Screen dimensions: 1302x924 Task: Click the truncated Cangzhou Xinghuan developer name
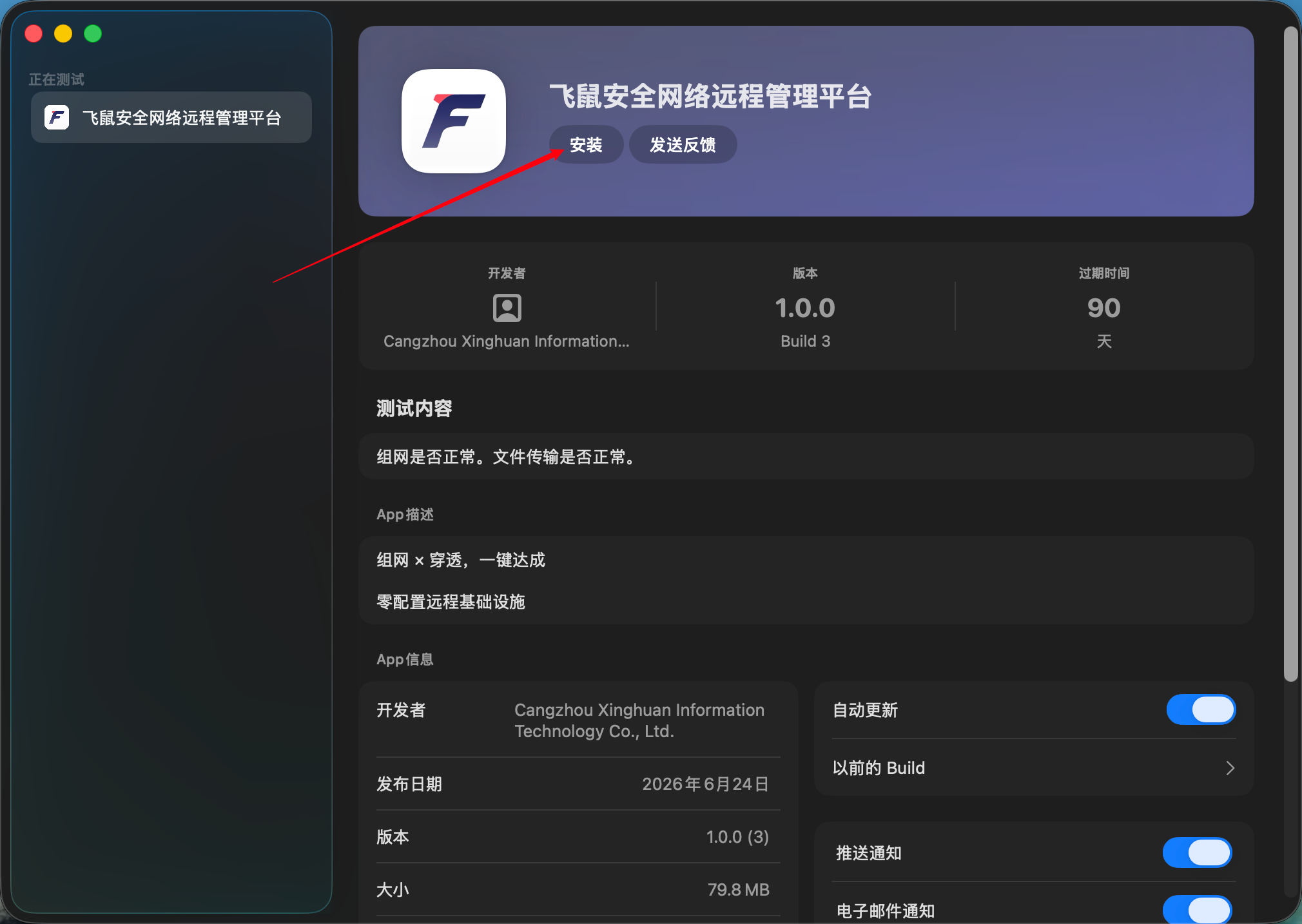click(x=507, y=341)
